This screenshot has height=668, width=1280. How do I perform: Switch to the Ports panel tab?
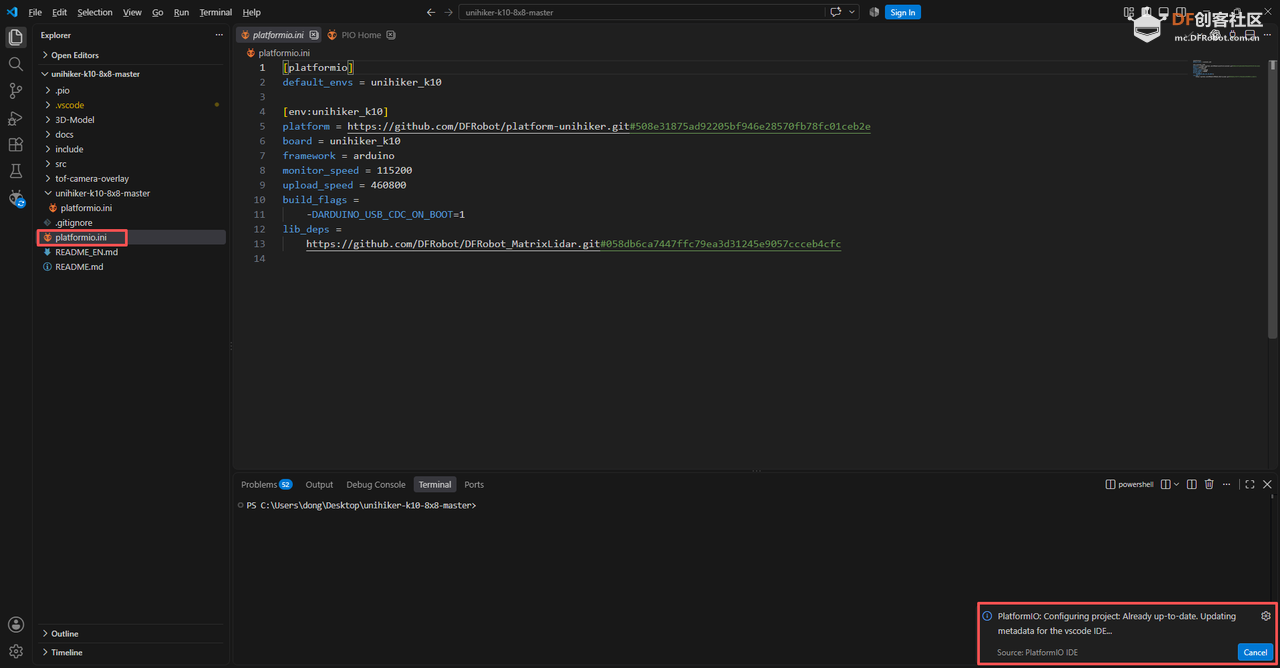(474, 484)
